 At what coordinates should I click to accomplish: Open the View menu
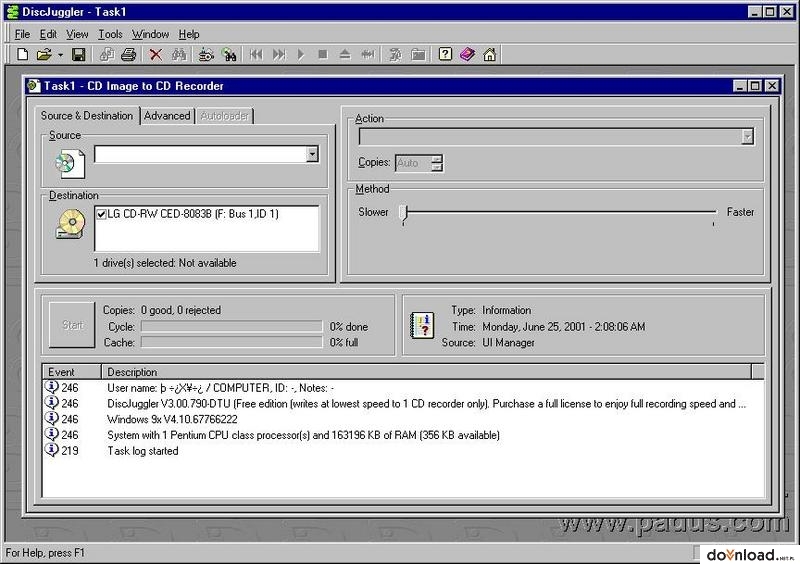77,34
